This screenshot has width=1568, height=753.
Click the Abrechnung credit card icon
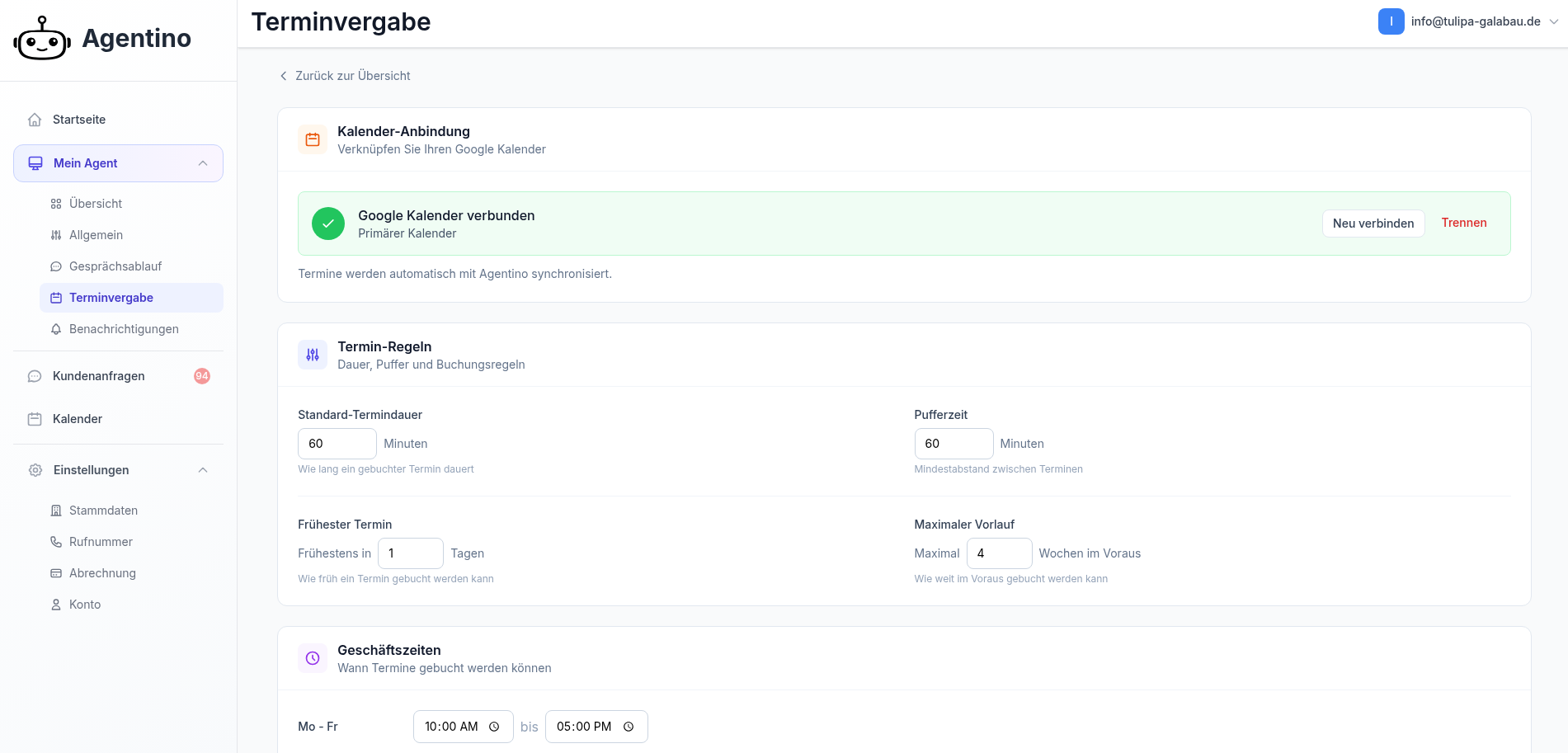pos(56,573)
